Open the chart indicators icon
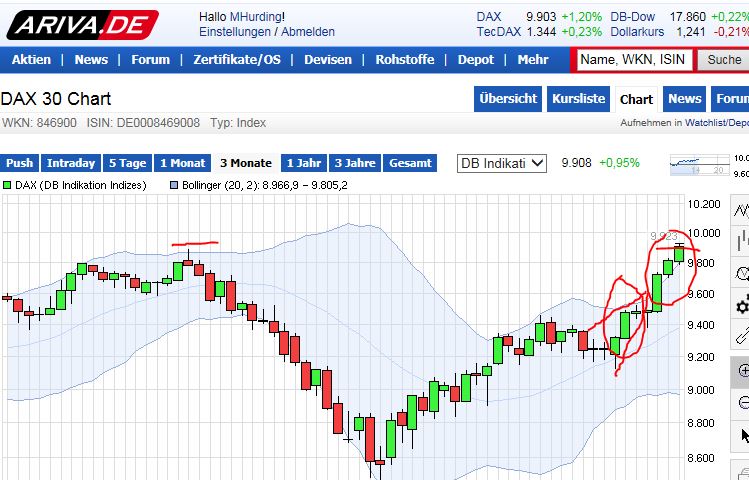Image resolution: width=749 pixels, height=480 pixels. pos(741,273)
